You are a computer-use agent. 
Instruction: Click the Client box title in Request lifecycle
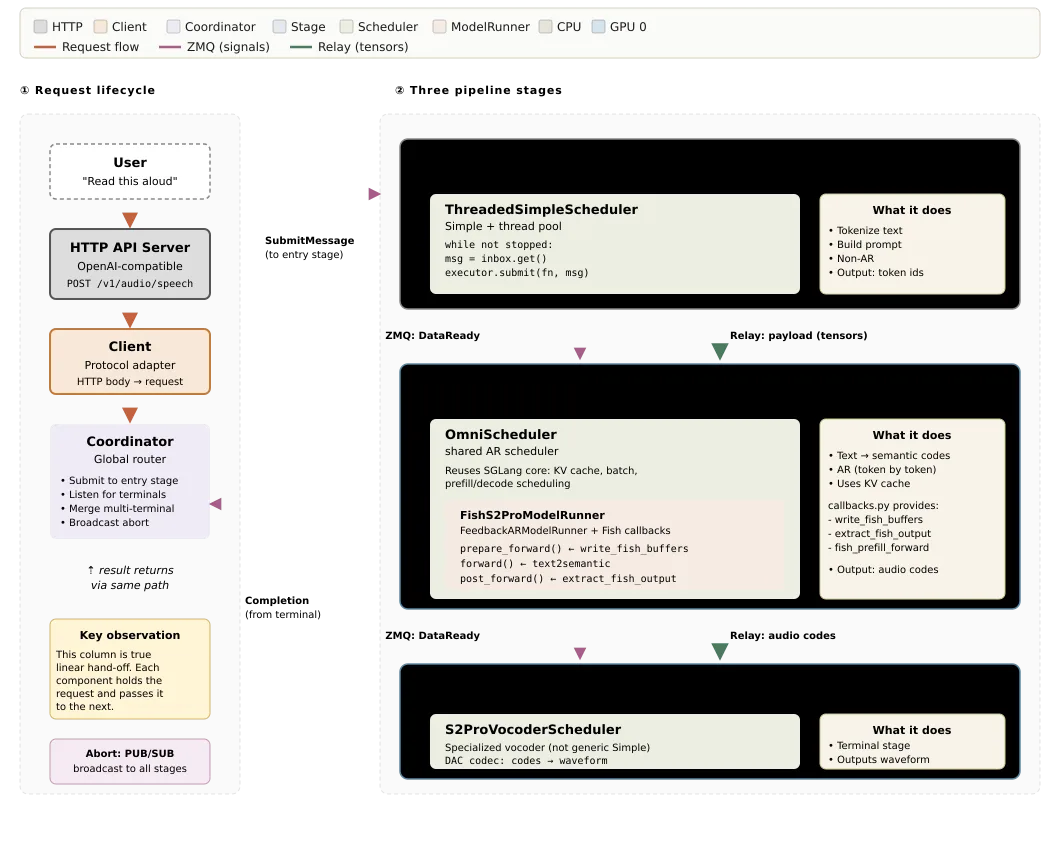pyautogui.click(x=130, y=346)
